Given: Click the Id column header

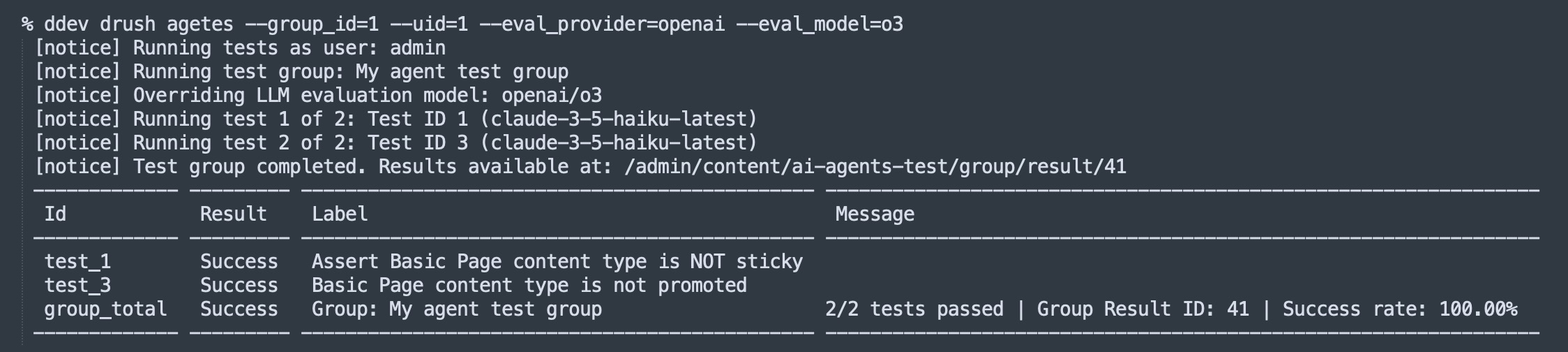Looking at the screenshot, I should point(55,214).
